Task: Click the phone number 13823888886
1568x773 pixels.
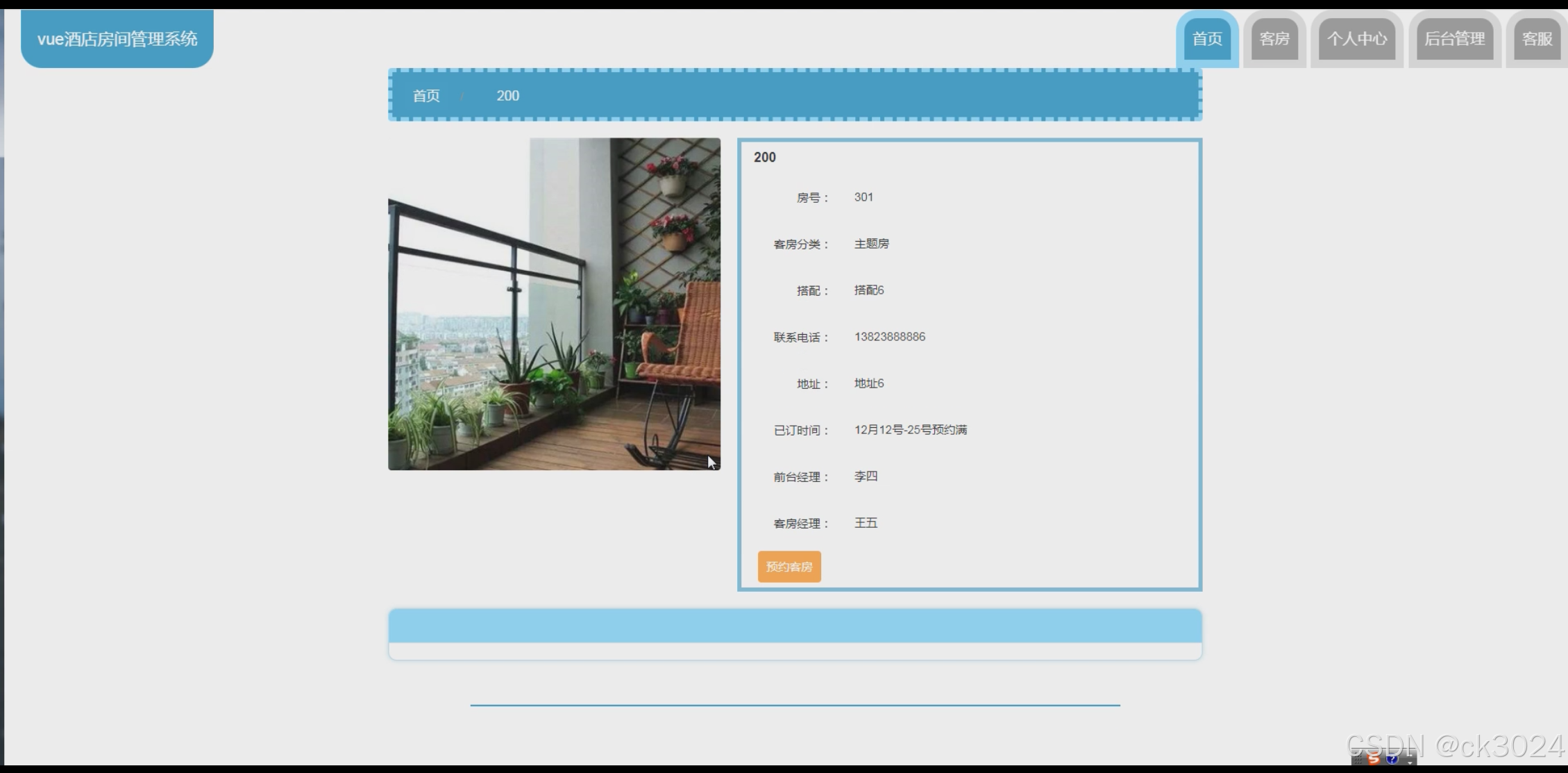Action: pyautogui.click(x=889, y=337)
